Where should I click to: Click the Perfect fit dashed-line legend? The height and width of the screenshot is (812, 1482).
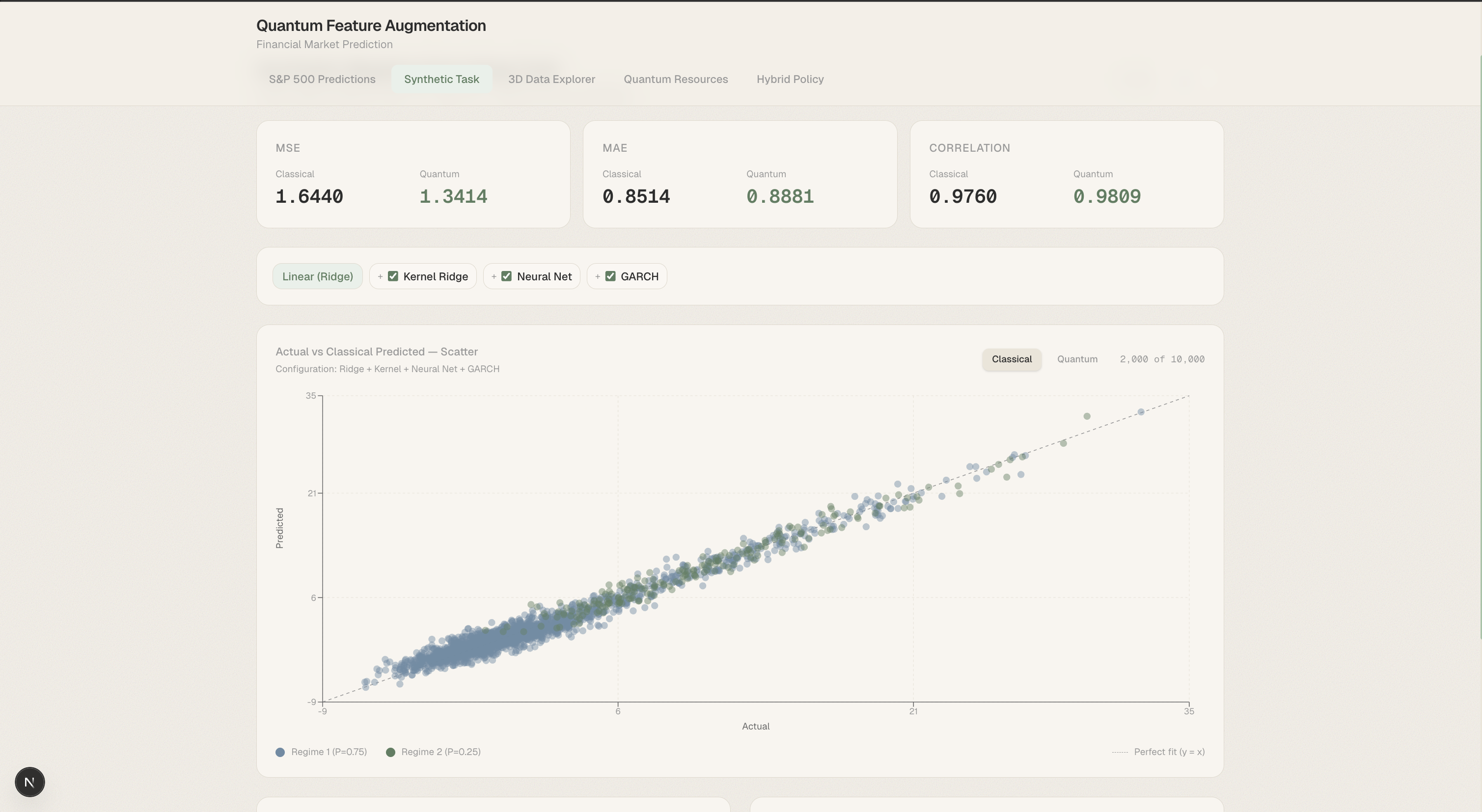[x=1157, y=752]
